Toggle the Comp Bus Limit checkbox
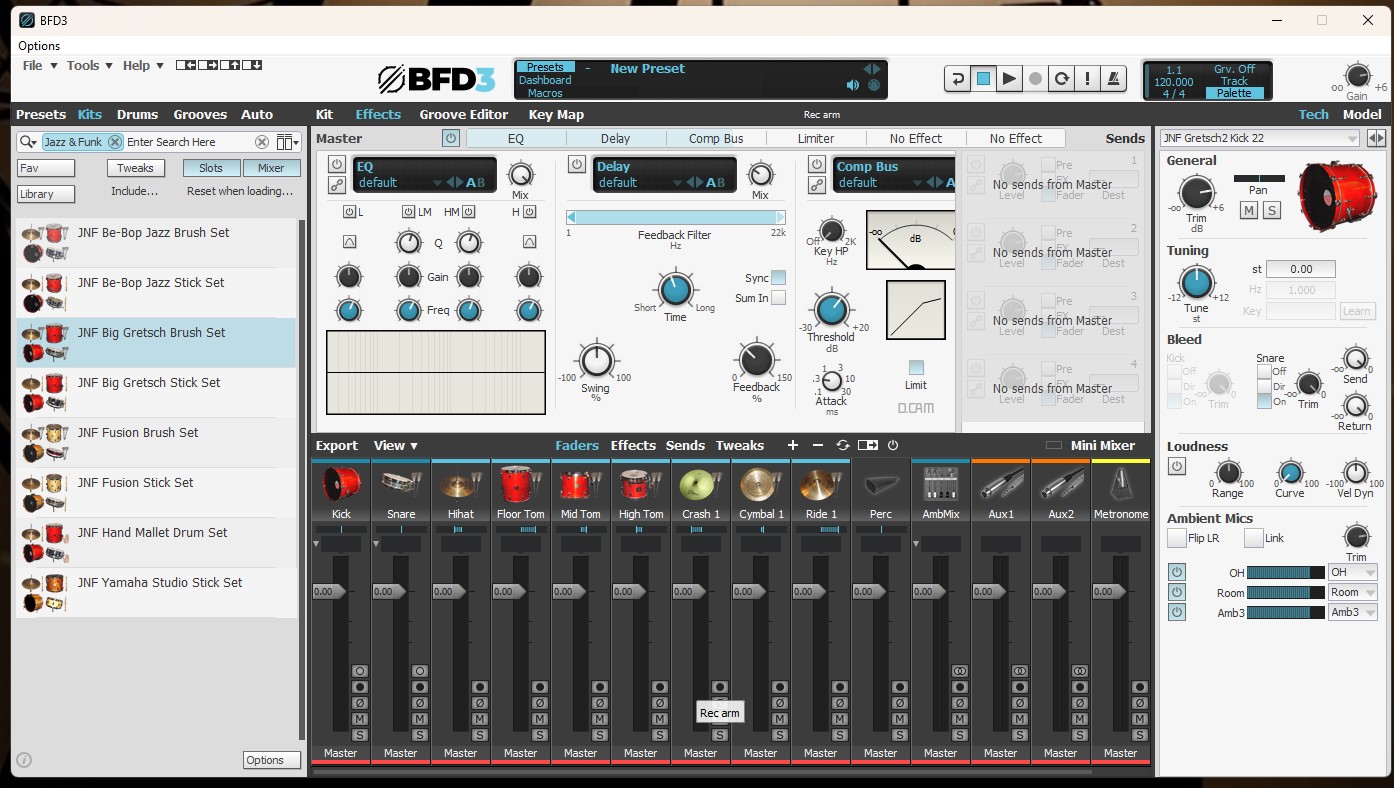 916,367
